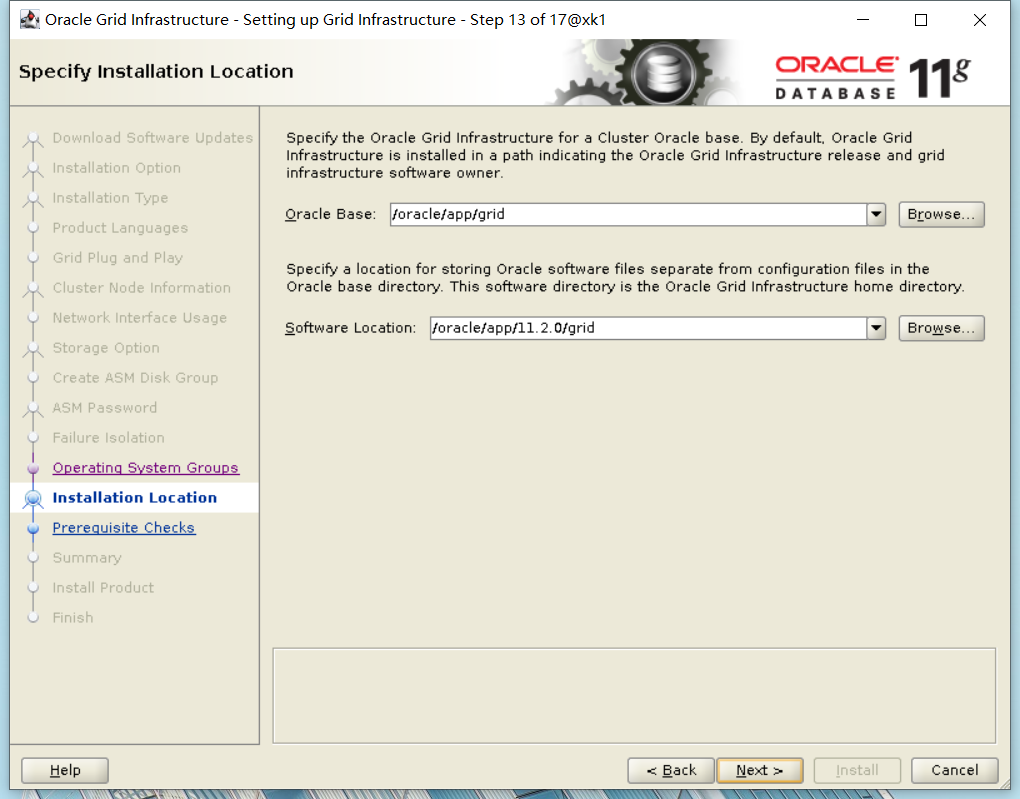The width and height of the screenshot is (1020, 799).
Task: Click the Installation Type step label
Action: (110, 198)
